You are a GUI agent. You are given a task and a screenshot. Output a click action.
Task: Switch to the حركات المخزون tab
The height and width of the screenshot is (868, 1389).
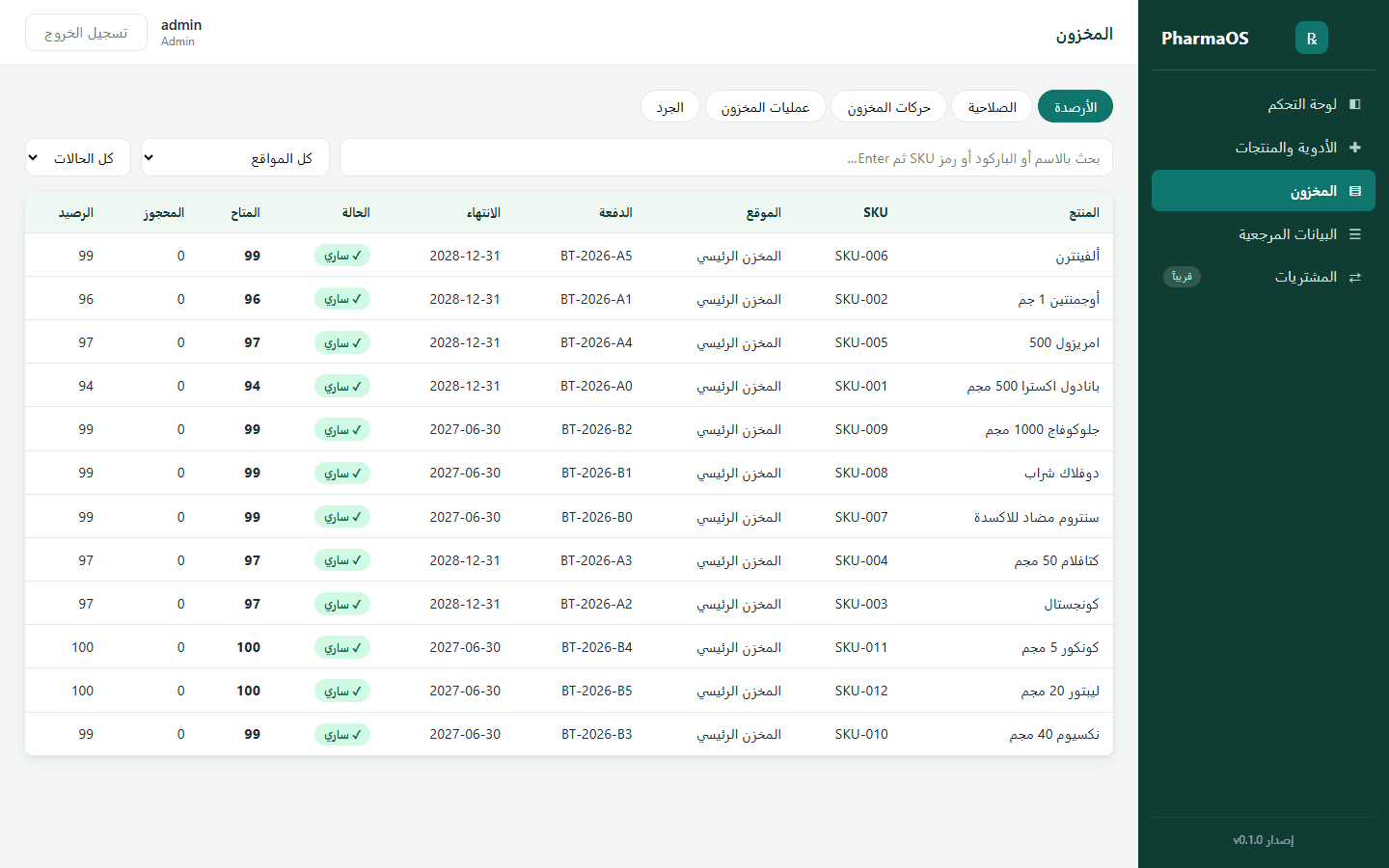[x=888, y=107]
